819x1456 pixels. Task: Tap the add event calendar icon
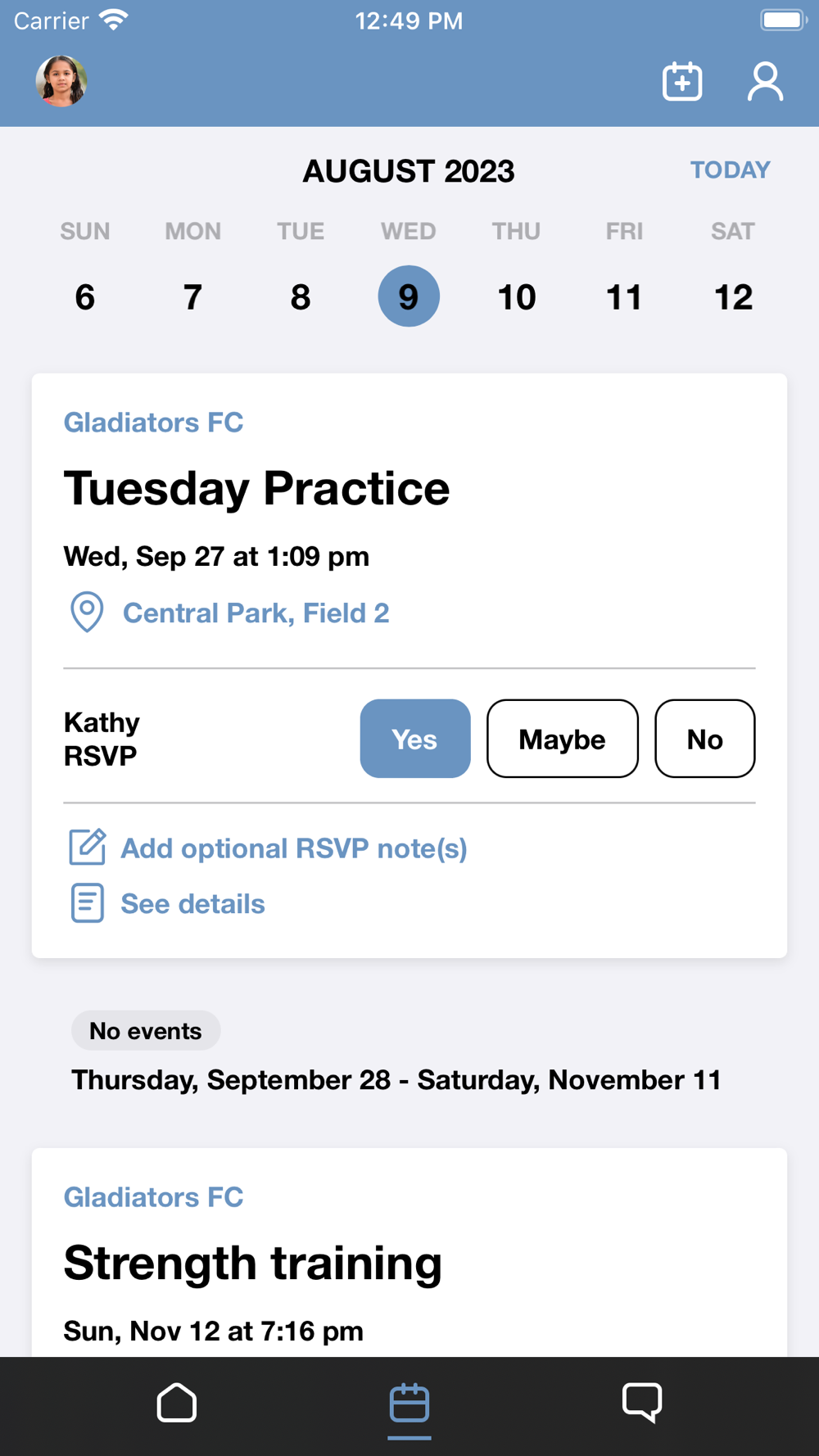pyautogui.click(x=682, y=82)
